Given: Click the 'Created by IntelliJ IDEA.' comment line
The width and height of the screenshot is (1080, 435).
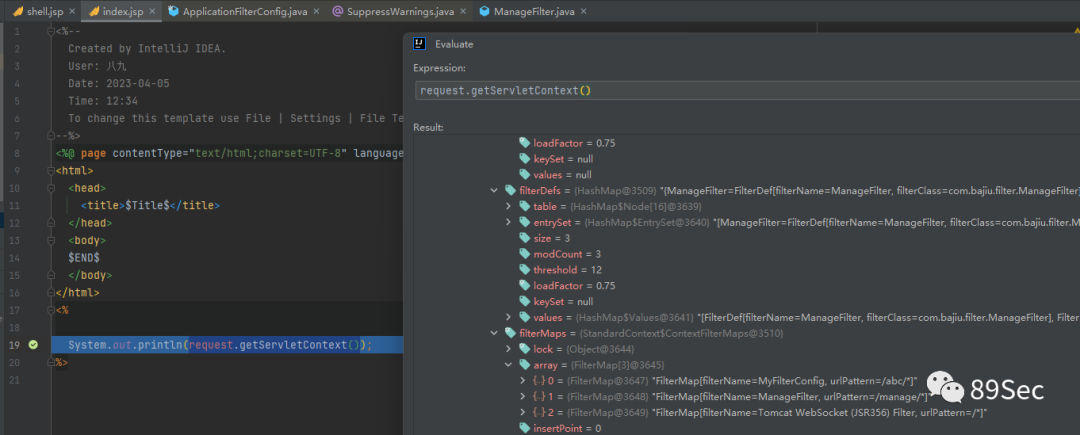Looking at the screenshot, I should click(x=147, y=49).
